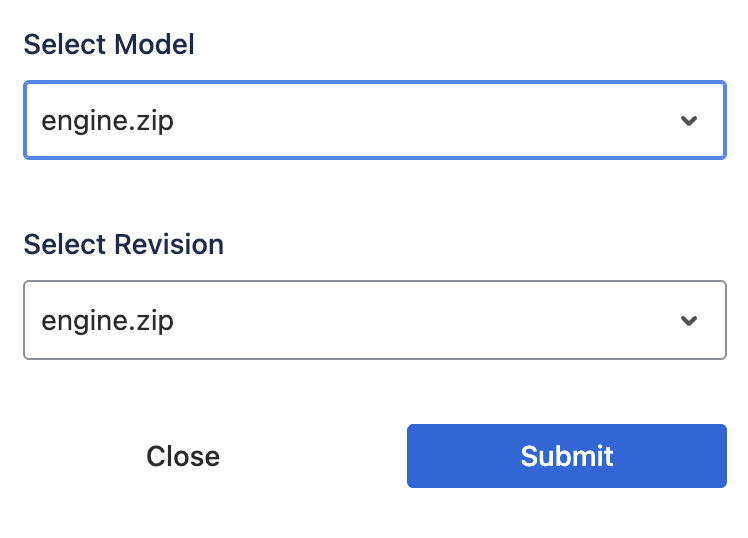
Task: Choose a different model from the first selector
Action: [374, 121]
